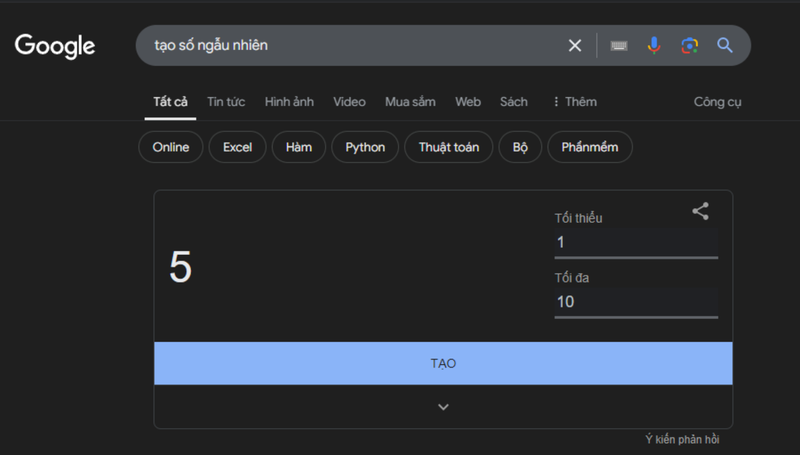Edit the Tối thiểu minimum value field
Screen dimensions: 800x455
(x=636, y=243)
